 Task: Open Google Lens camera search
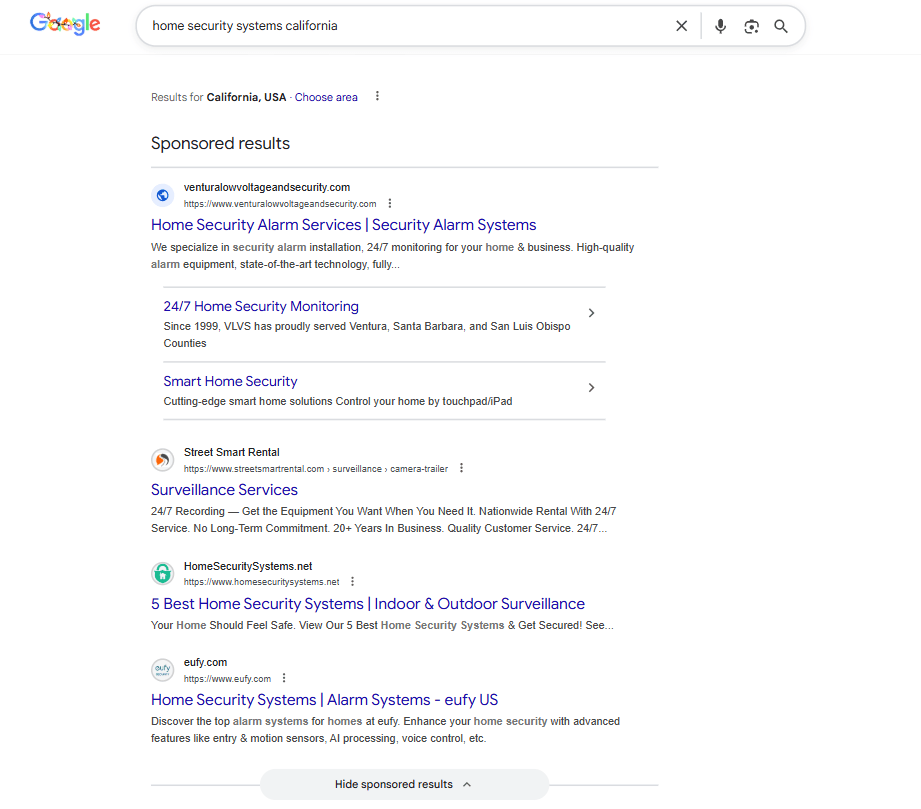coord(751,26)
